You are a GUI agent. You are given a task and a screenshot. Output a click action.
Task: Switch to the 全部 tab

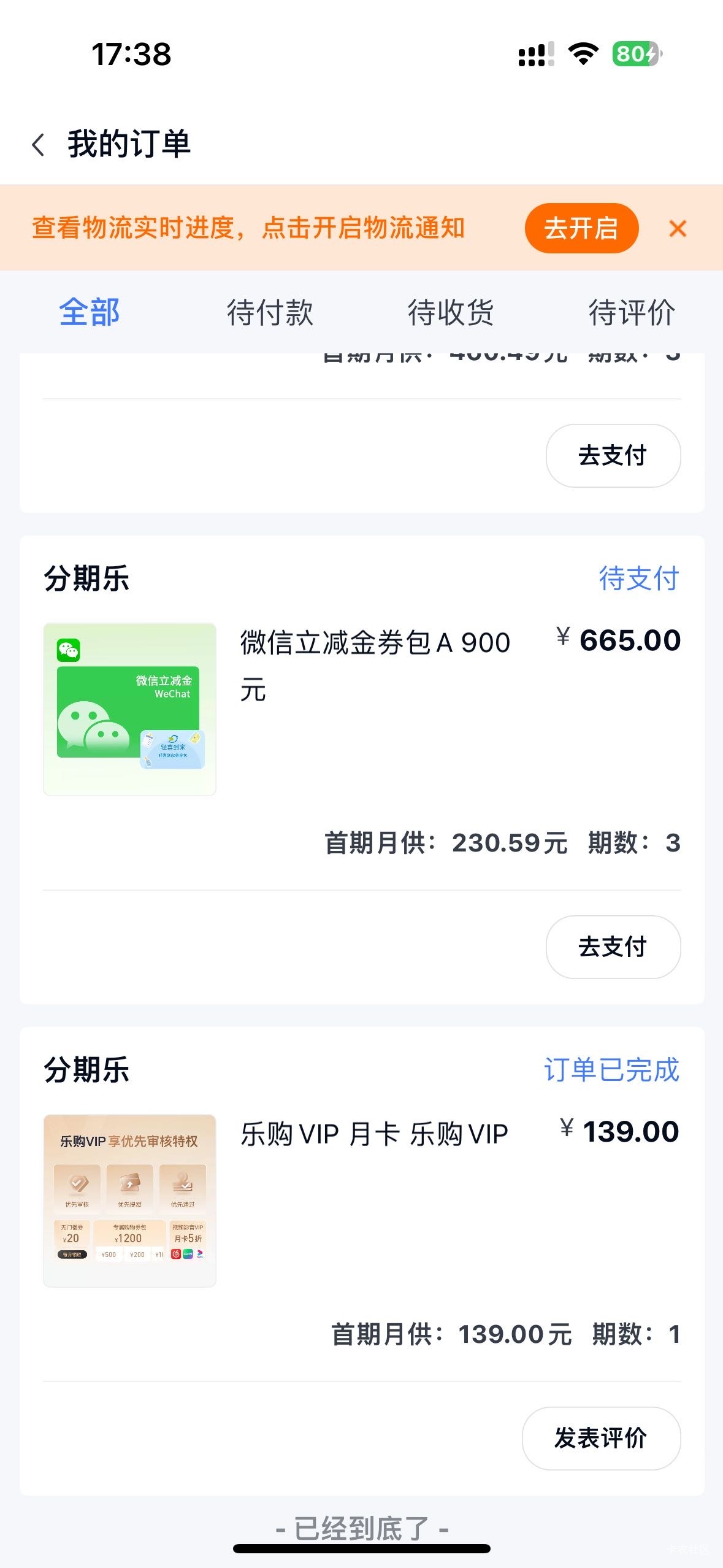coord(90,312)
